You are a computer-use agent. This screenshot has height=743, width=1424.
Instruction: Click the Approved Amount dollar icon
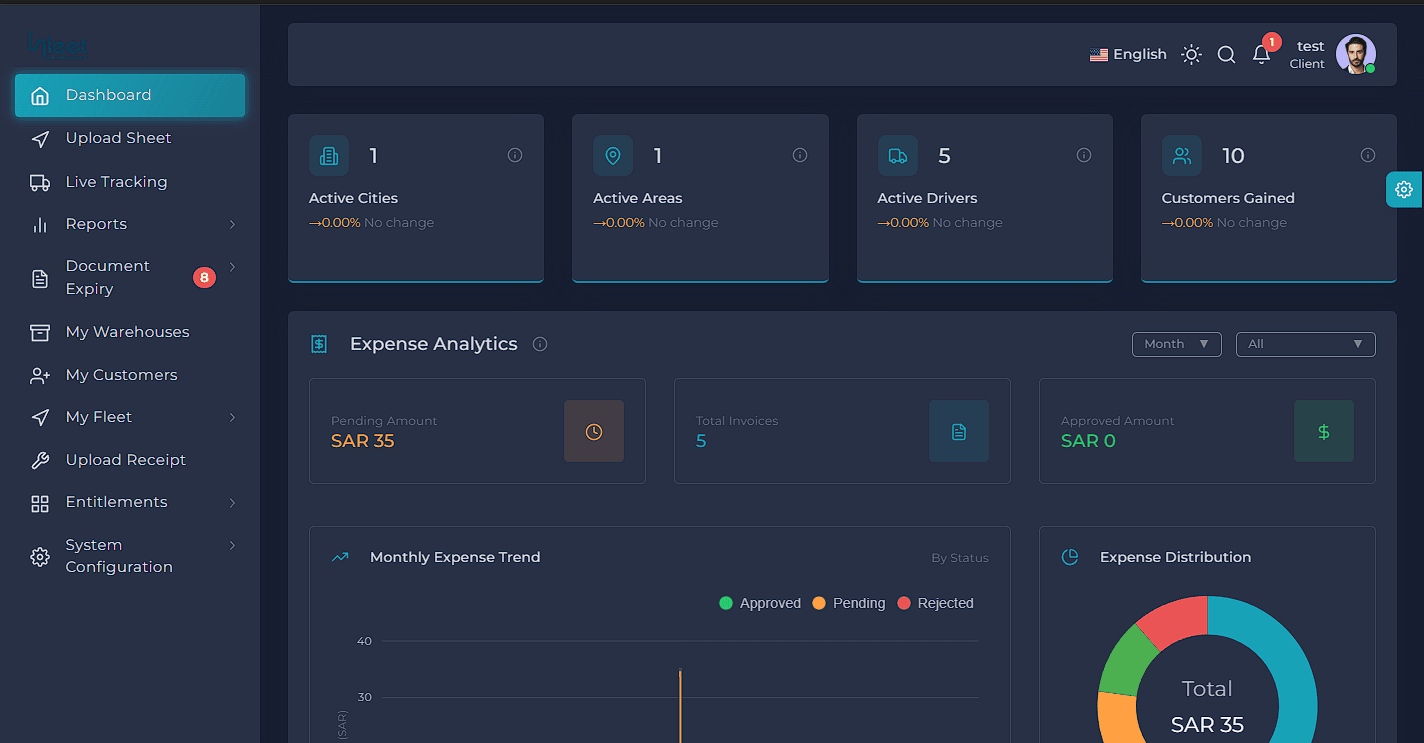[x=1324, y=431]
